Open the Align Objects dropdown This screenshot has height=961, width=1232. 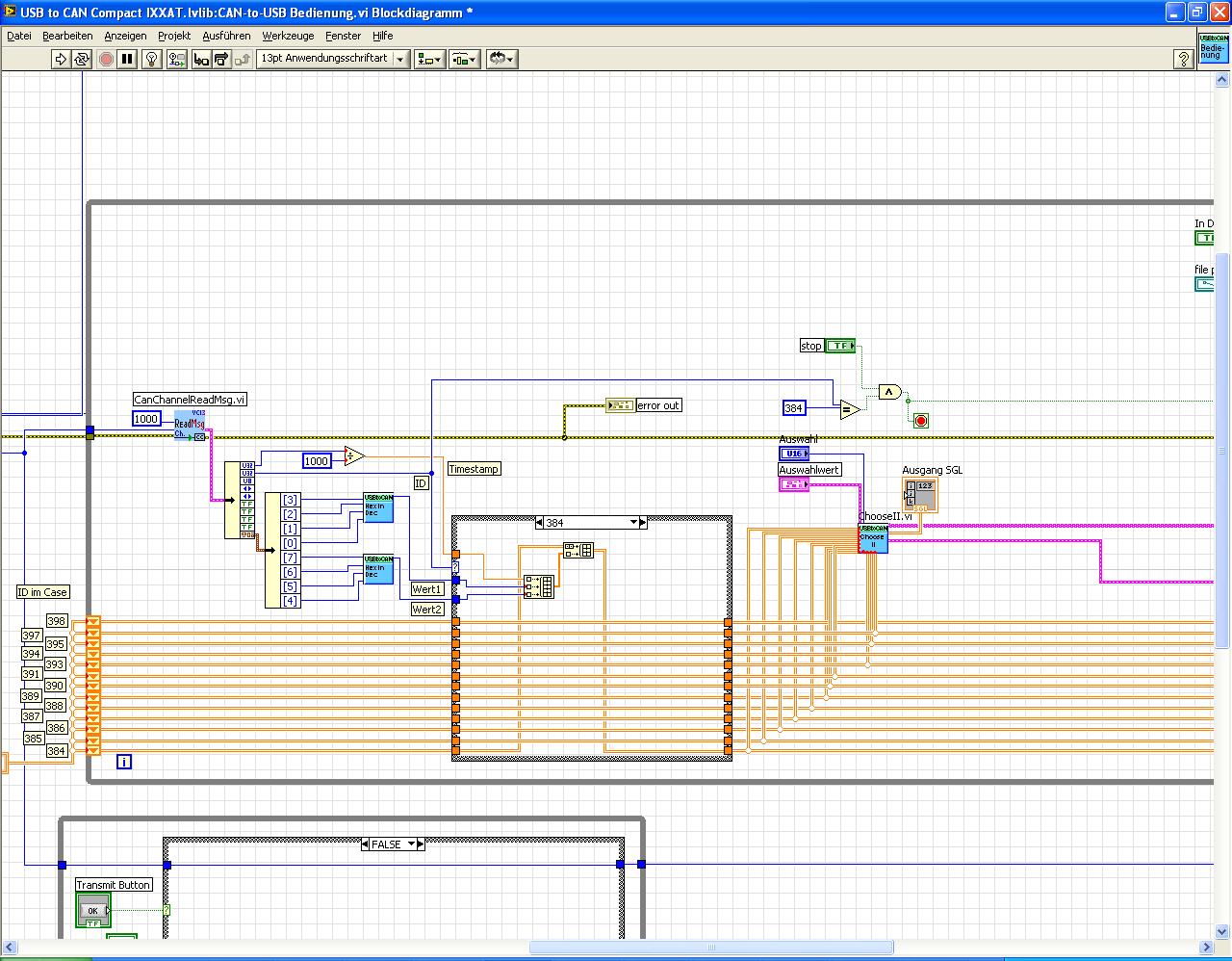click(429, 60)
